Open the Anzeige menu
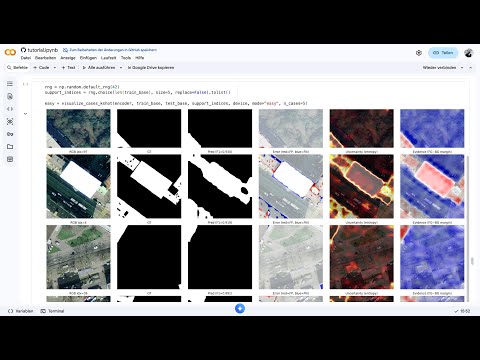480x360 pixels. tap(68, 58)
